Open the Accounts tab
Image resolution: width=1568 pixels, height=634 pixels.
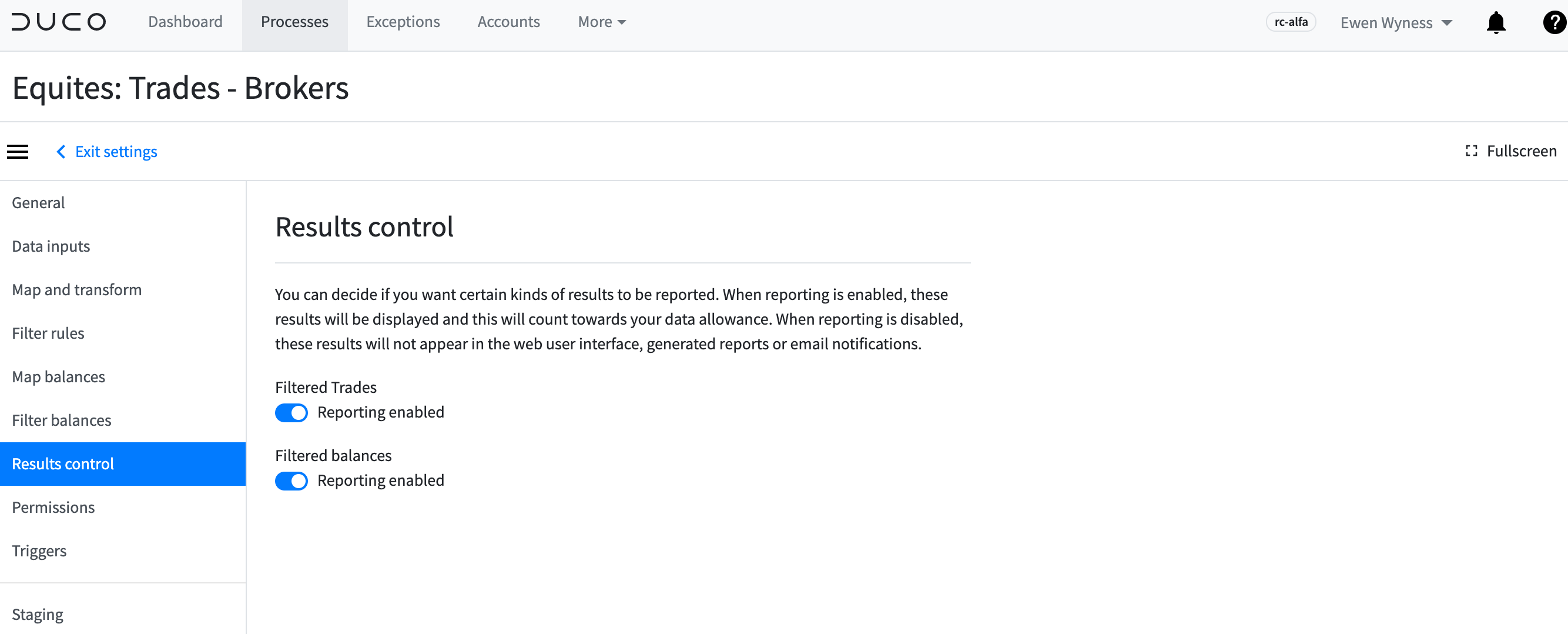tap(508, 22)
